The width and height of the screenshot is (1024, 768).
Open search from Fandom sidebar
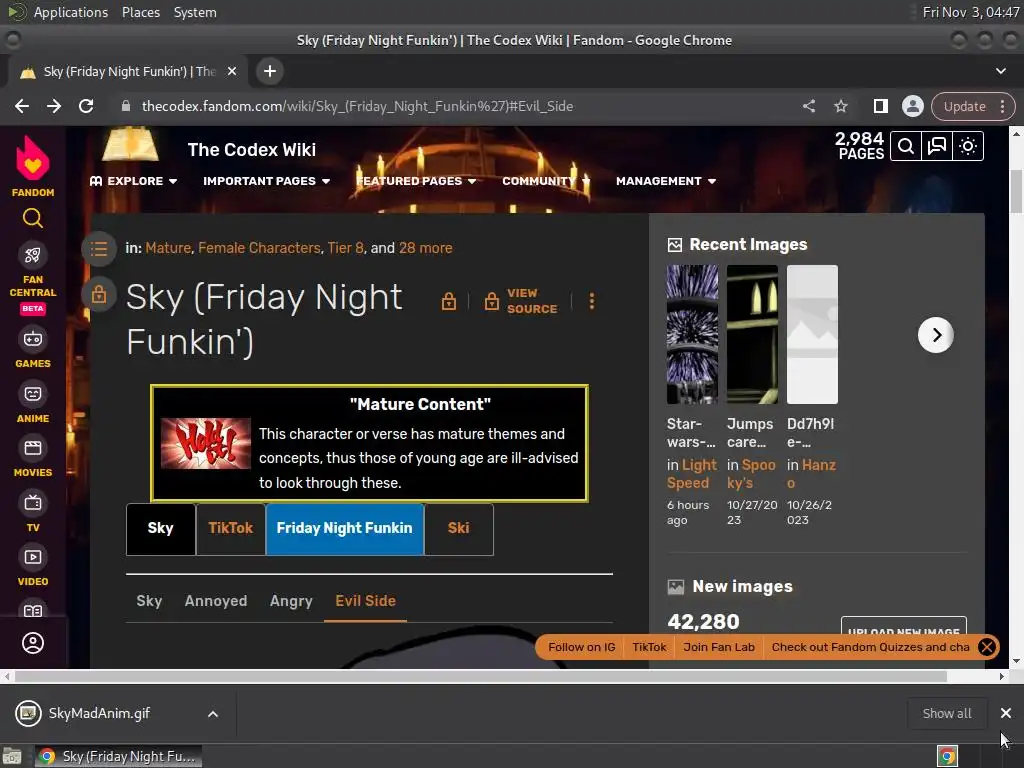[x=33, y=218]
